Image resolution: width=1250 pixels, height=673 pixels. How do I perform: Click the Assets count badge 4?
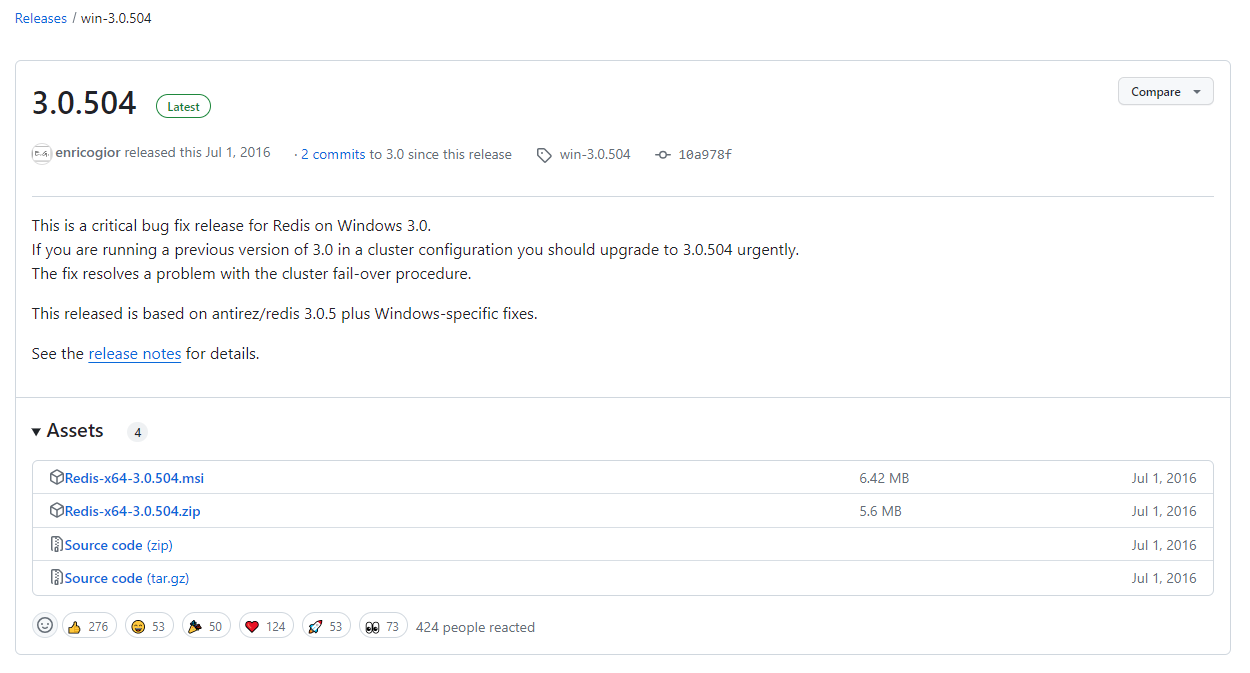pos(137,432)
